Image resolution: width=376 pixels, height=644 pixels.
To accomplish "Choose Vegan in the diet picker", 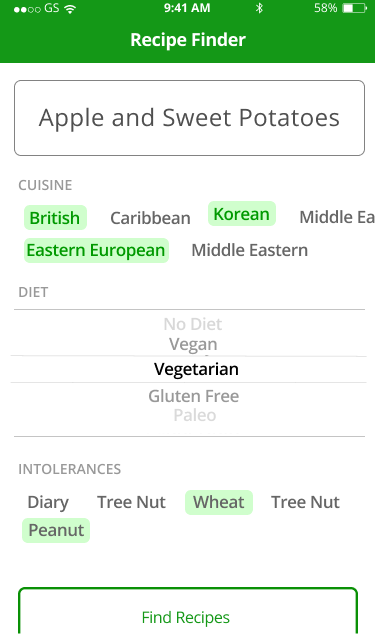I will coord(193,344).
